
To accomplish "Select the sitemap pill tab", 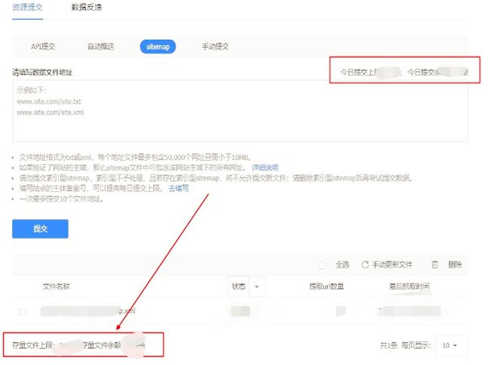I will click(158, 47).
